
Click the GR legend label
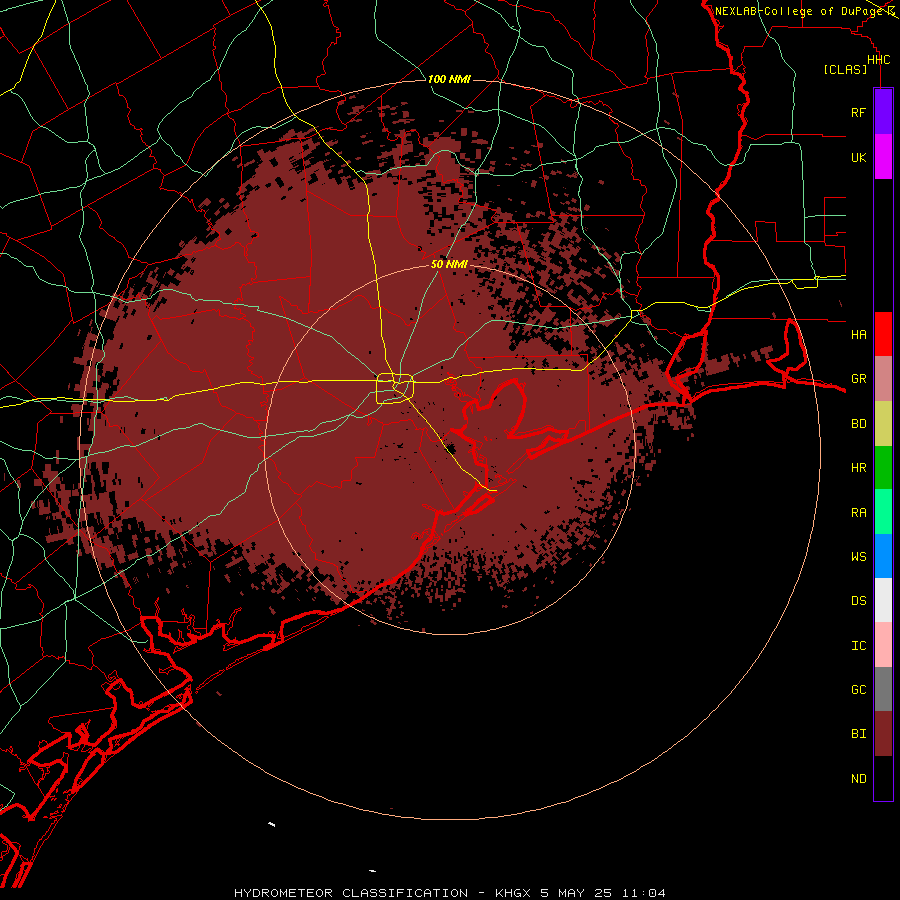pyautogui.click(x=859, y=379)
